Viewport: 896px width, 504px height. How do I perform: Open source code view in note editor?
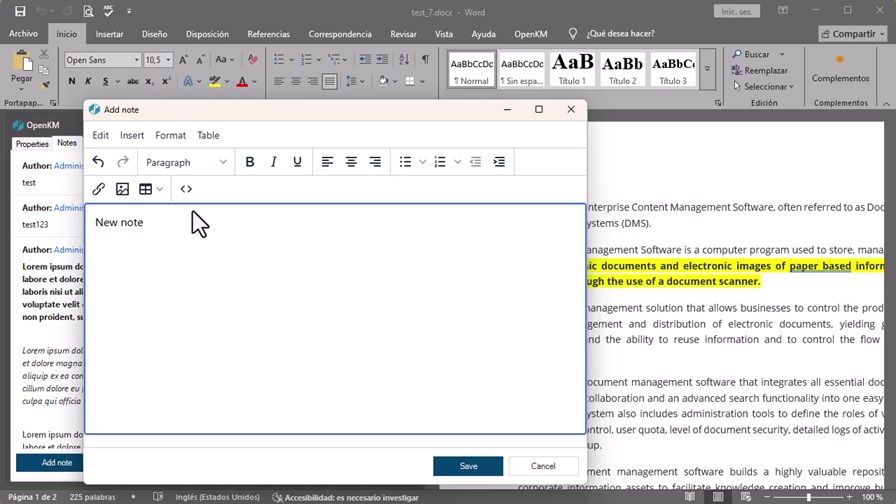[186, 189]
